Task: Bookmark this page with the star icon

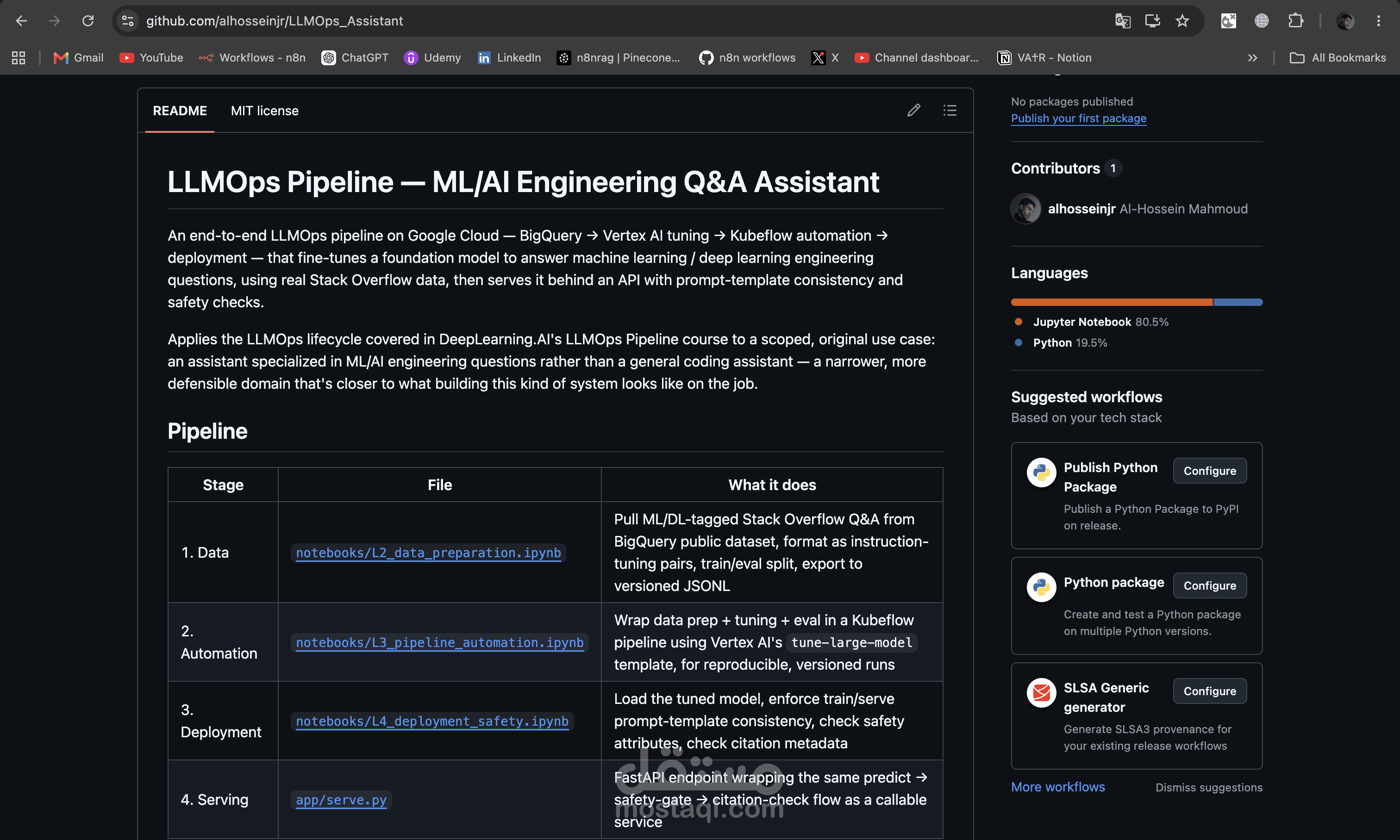Action: (x=1182, y=21)
